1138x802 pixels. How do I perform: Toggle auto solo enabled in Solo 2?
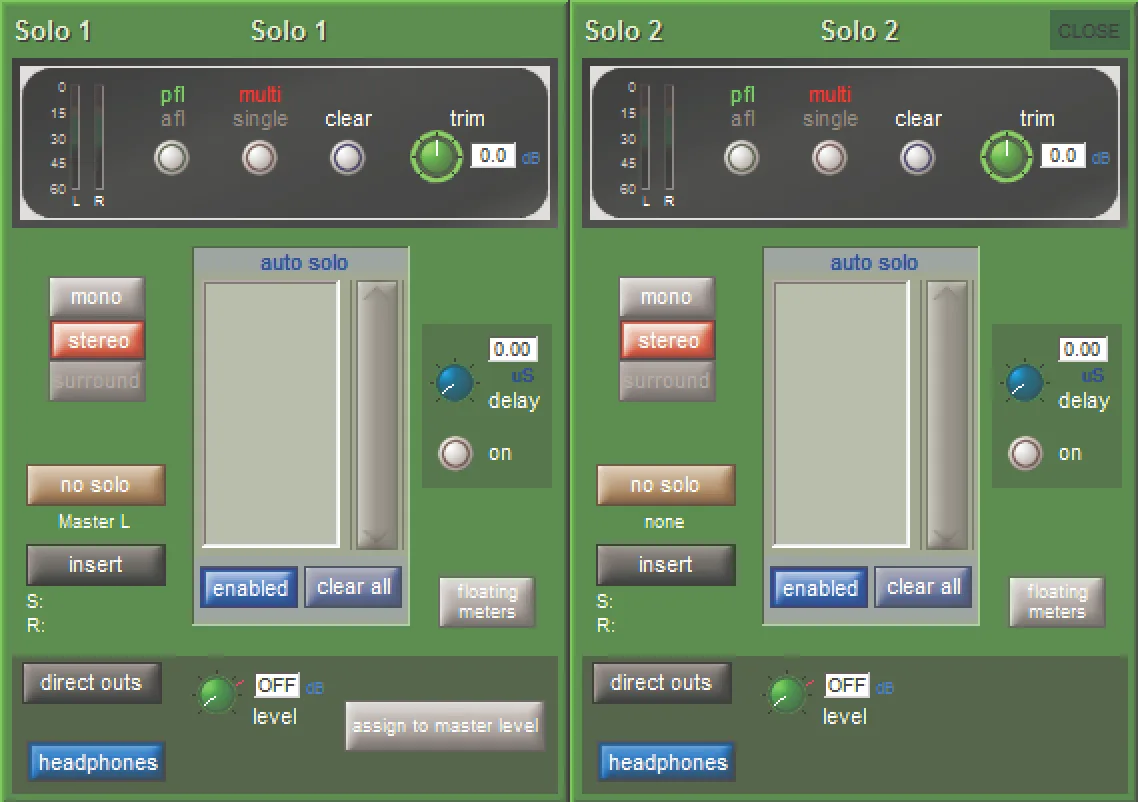(x=819, y=587)
